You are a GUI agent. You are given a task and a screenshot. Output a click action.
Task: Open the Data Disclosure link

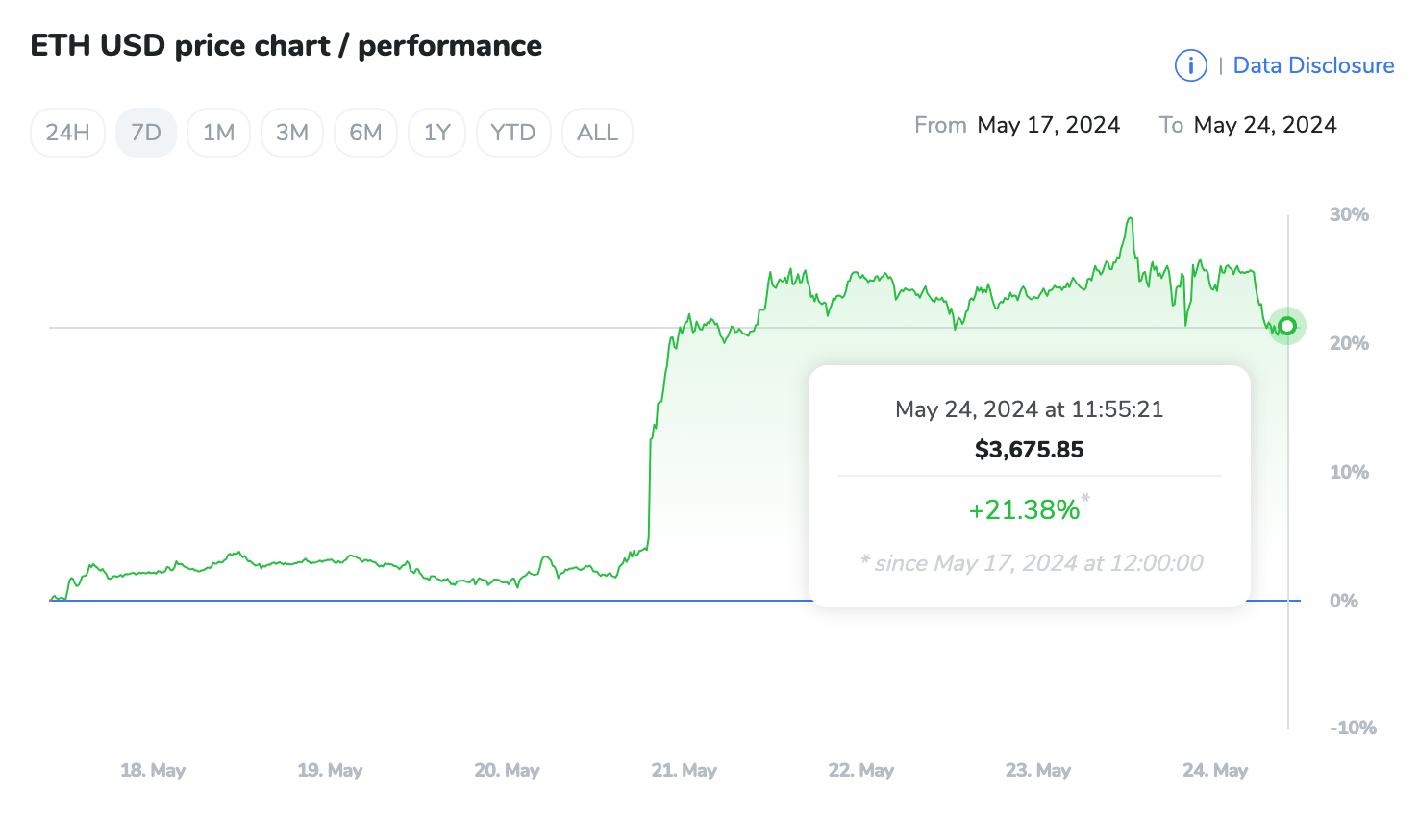coord(1313,65)
